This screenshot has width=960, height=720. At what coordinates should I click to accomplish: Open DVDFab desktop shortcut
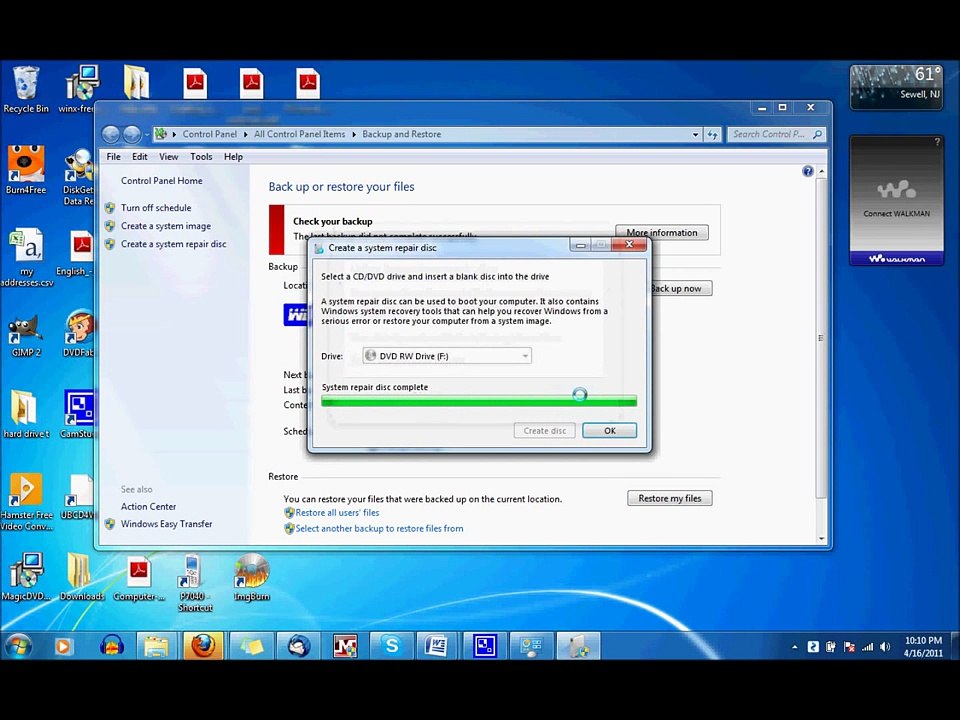(78, 334)
